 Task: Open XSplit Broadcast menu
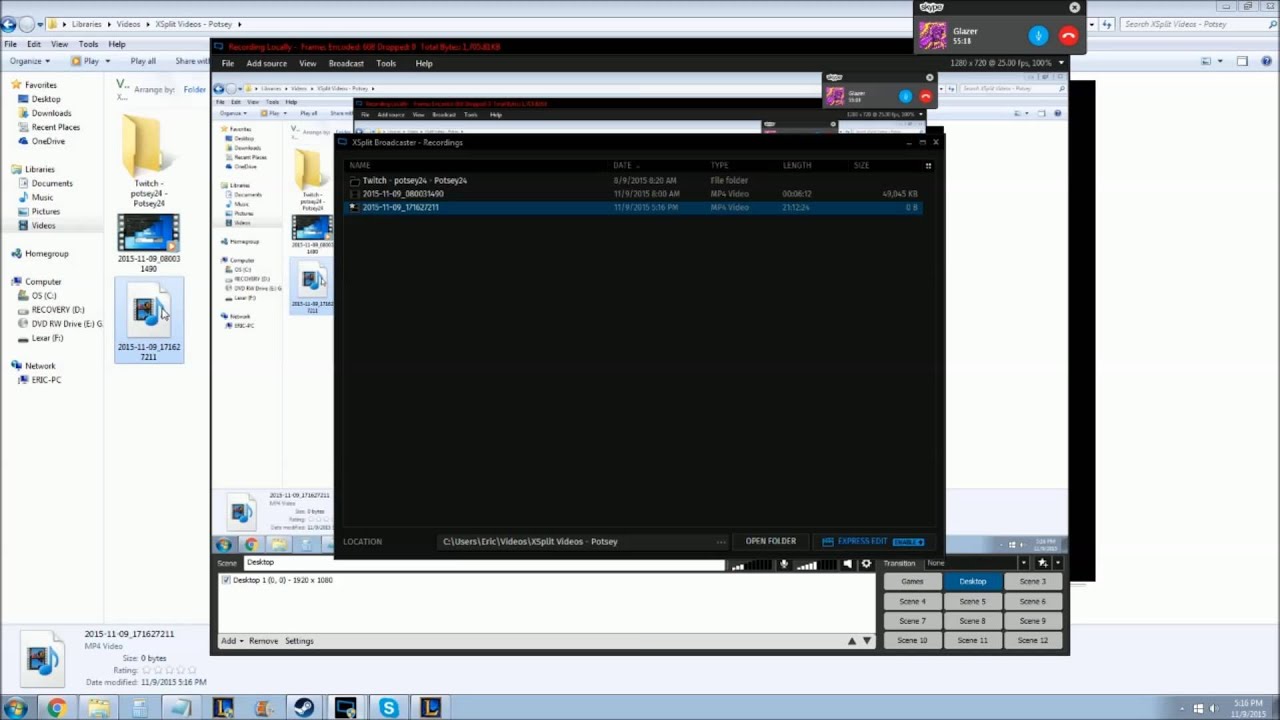346,63
